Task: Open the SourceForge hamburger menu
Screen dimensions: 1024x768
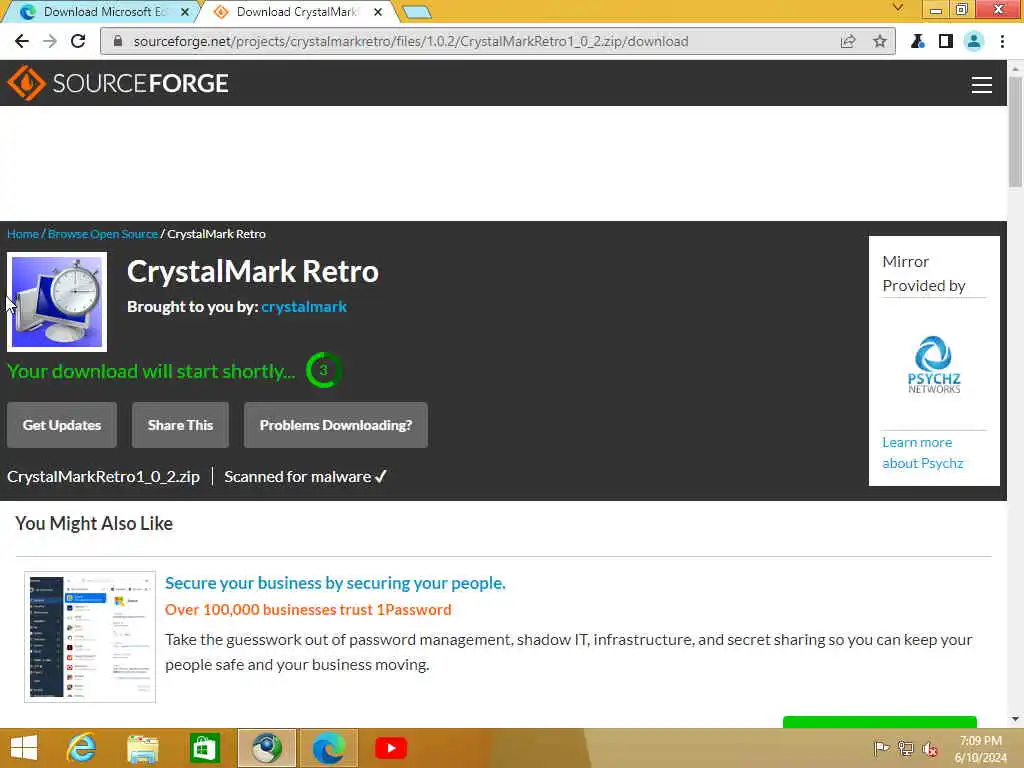Action: [x=982, y=84]
